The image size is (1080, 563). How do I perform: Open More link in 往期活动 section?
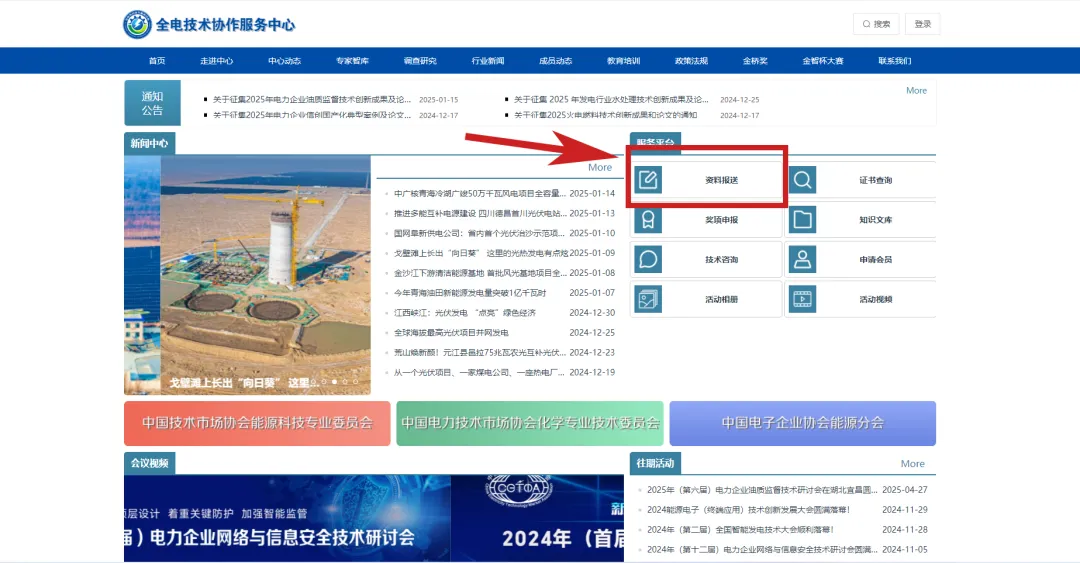(x=912, y=464)
